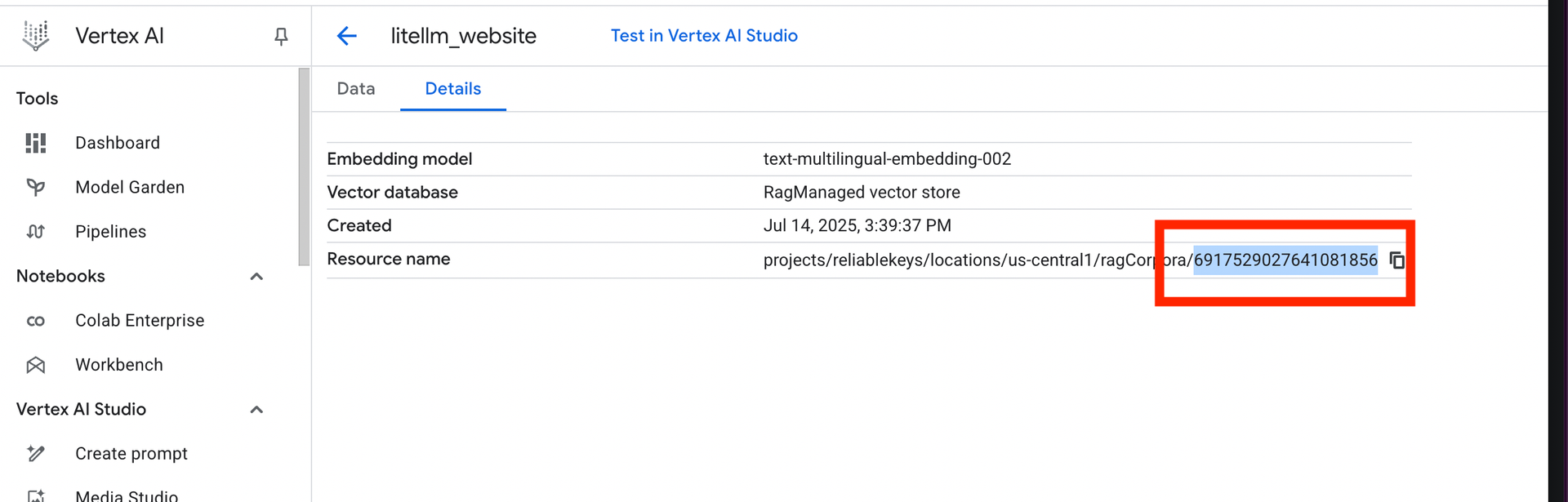This screenshot has height=502, width=1568.
Task: Open Colab Enterprise using its icon
Action: click(36, 320)
